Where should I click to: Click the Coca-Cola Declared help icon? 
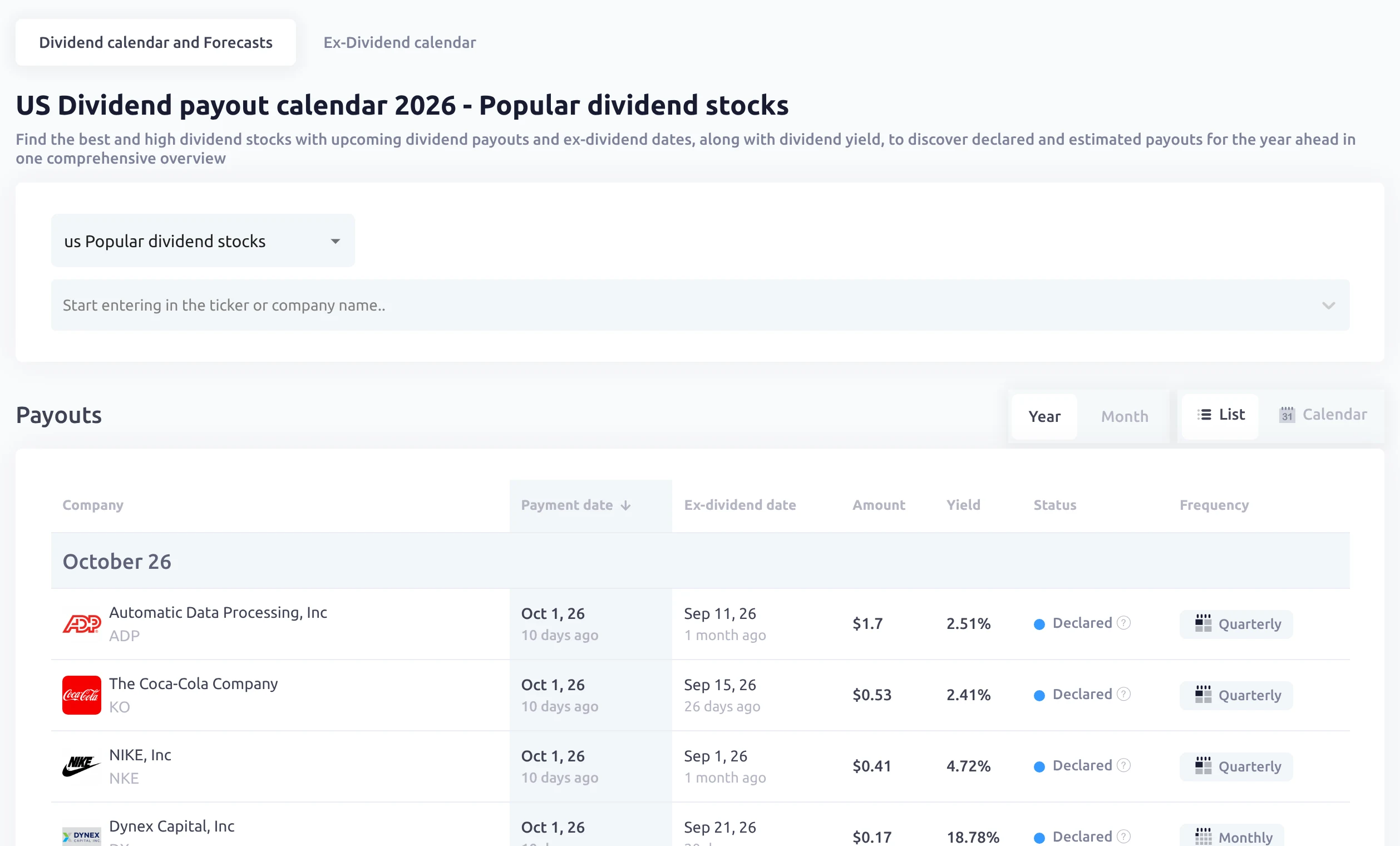[x=1123, y=693]
